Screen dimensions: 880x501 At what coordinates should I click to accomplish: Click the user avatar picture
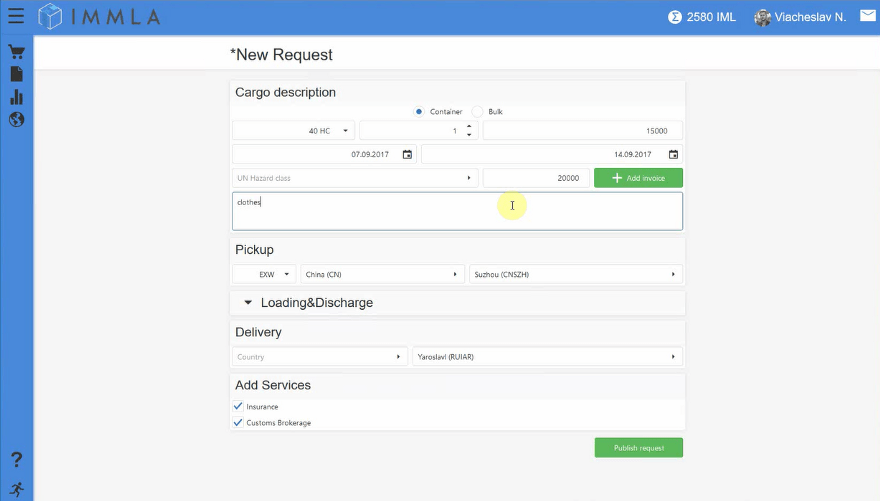762,17
